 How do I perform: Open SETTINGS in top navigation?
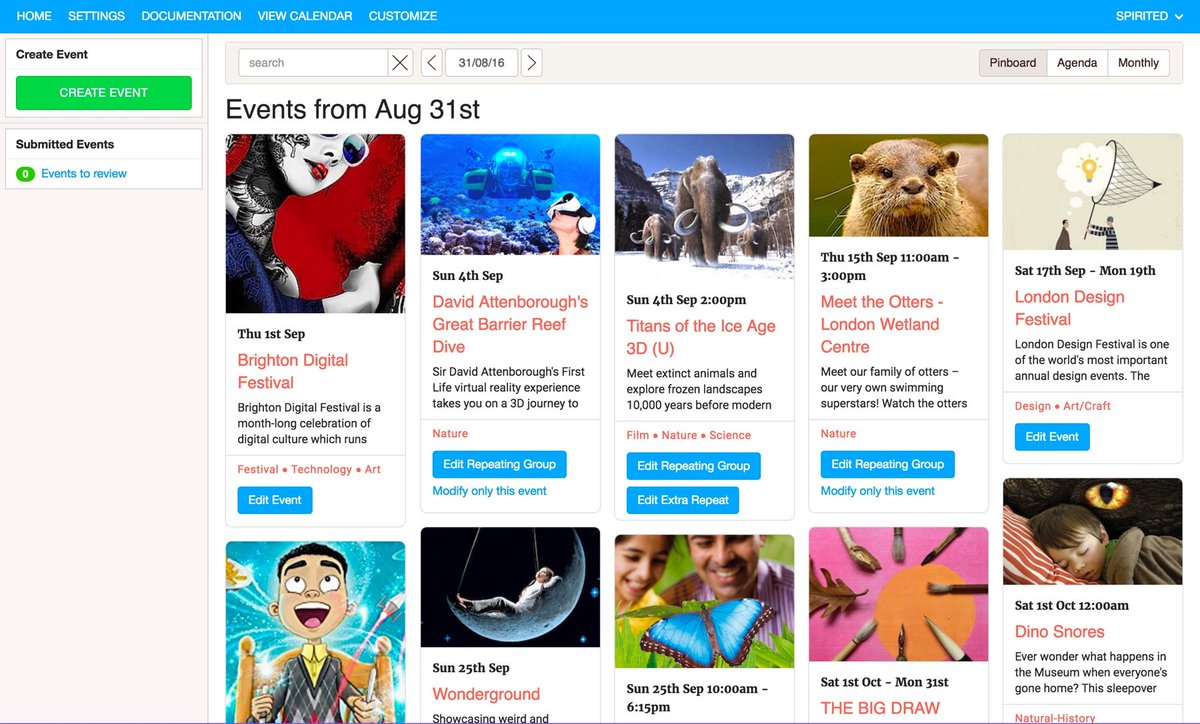[x=96, y=16]
